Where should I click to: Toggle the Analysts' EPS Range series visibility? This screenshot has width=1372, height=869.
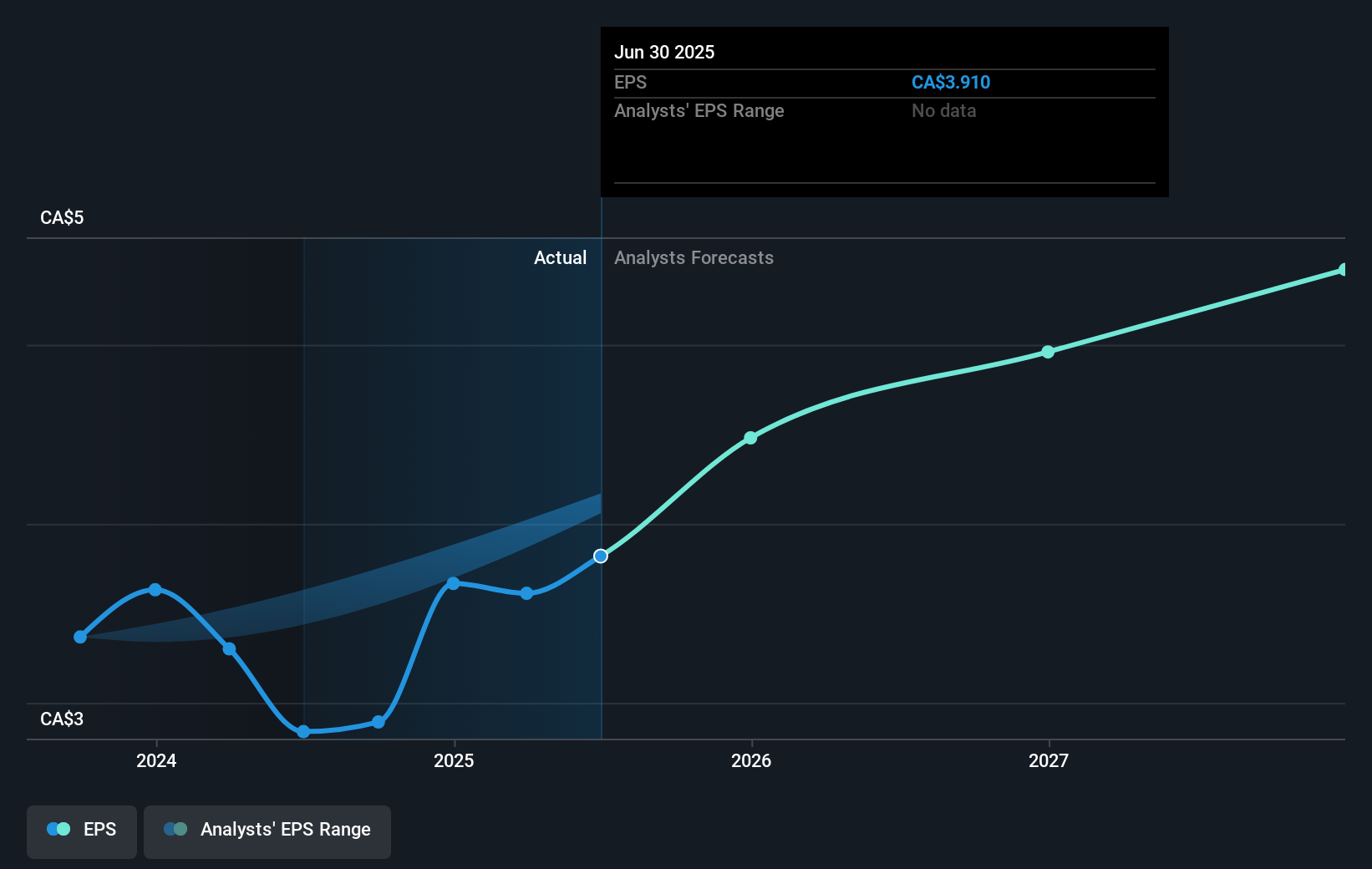coord(267,830)
